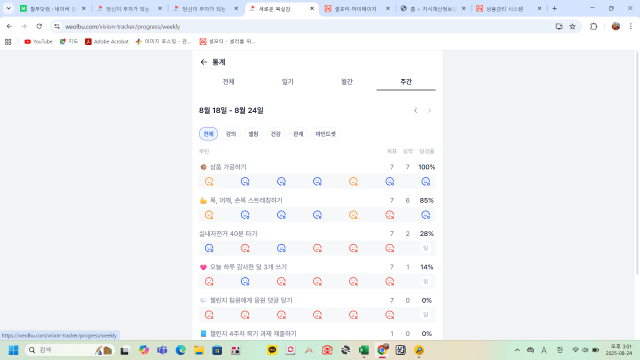Click the 100% achievement value
This screenshot has width=640, height=360.
click(427, 167)
